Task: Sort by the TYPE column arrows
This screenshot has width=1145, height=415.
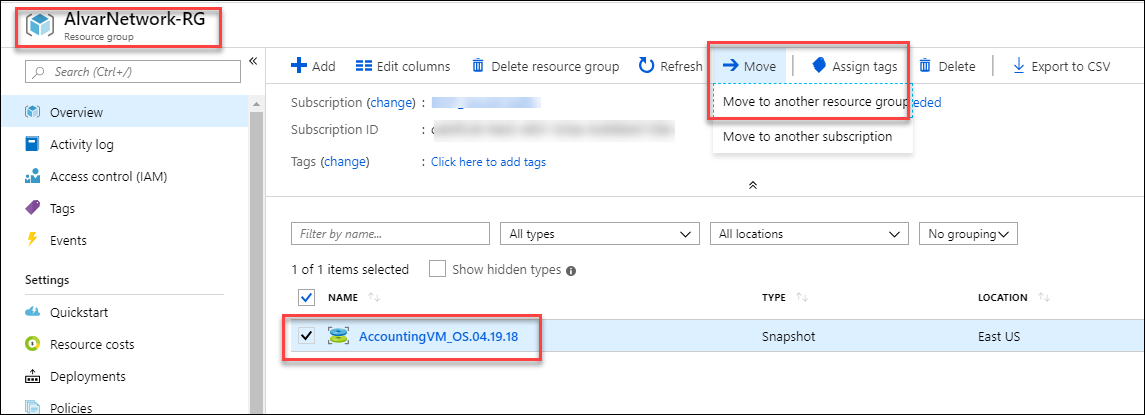Action: (801, 297)
